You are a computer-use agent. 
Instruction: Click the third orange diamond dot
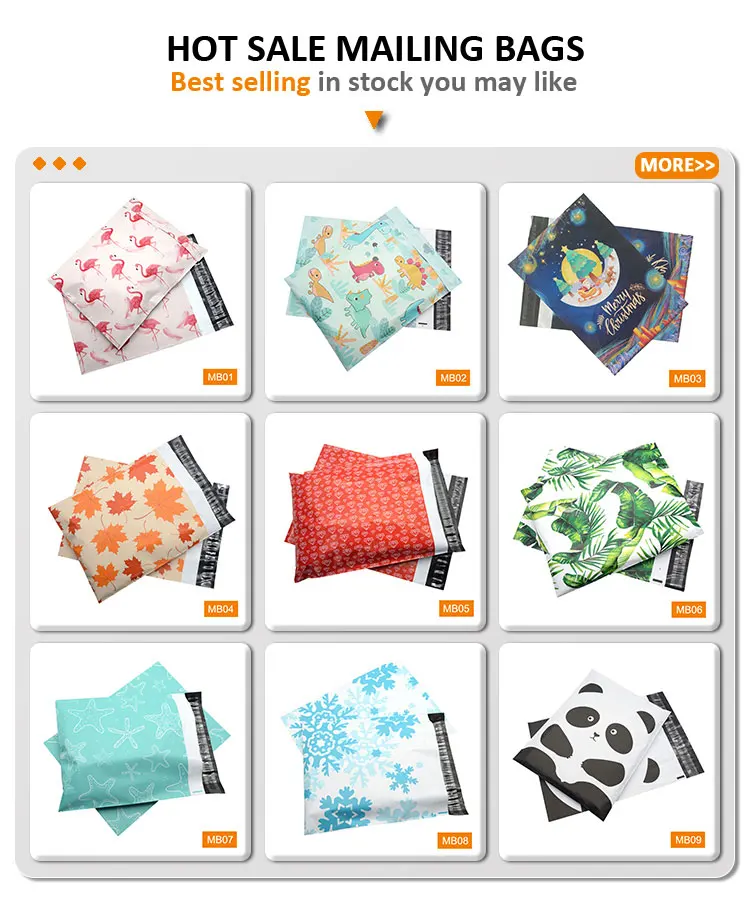pos(80,164)
